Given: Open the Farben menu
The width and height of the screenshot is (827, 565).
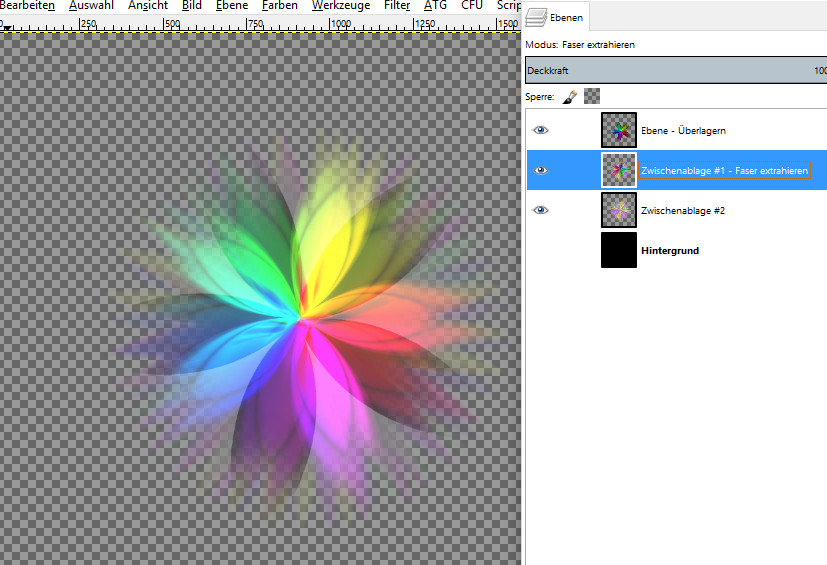Looking at the screenshot, I should (x=280, y=6).
